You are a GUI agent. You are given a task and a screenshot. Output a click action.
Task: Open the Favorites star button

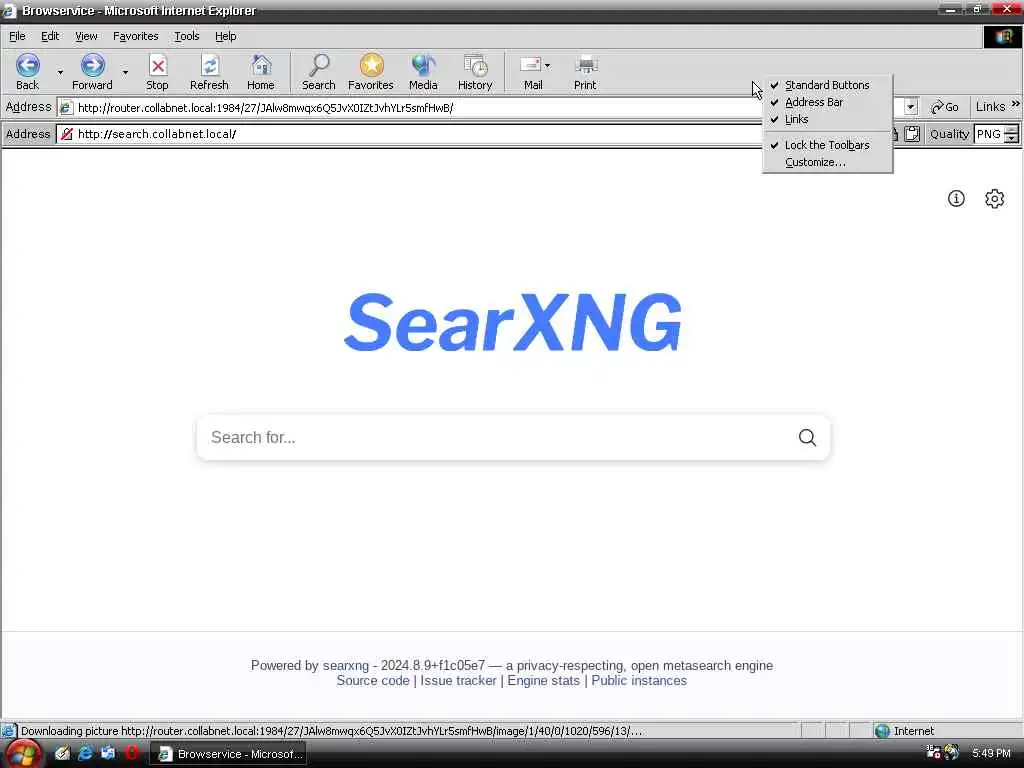coord(371,72)
